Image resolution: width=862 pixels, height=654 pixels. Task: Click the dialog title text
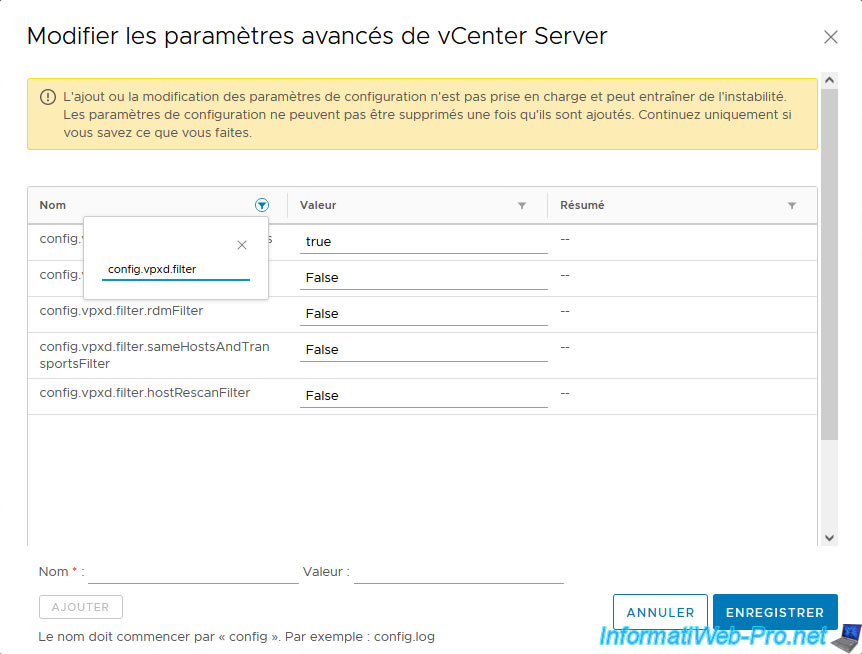click(x=317, y=36)
